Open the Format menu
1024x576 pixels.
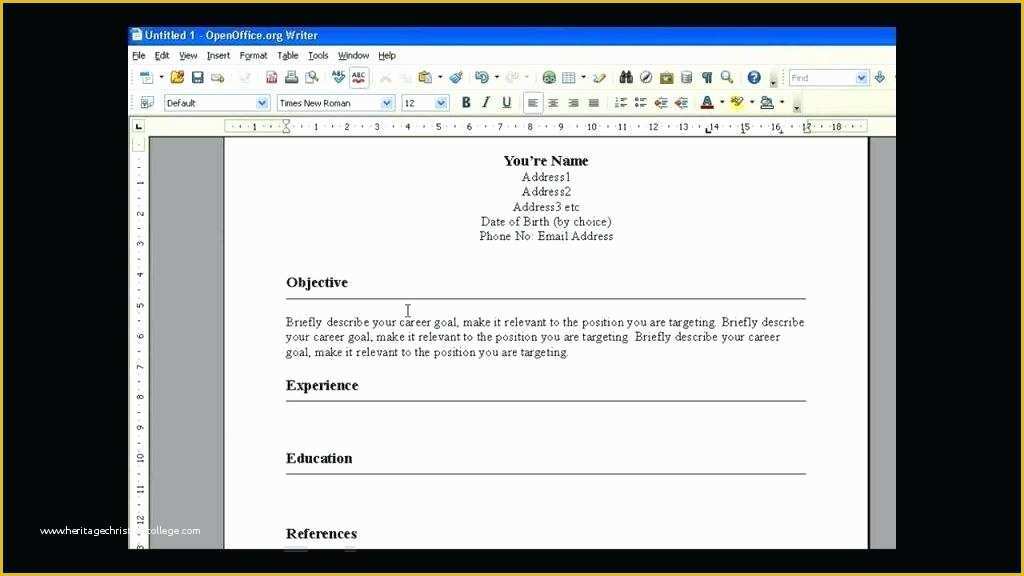click(x=253, y=55)
